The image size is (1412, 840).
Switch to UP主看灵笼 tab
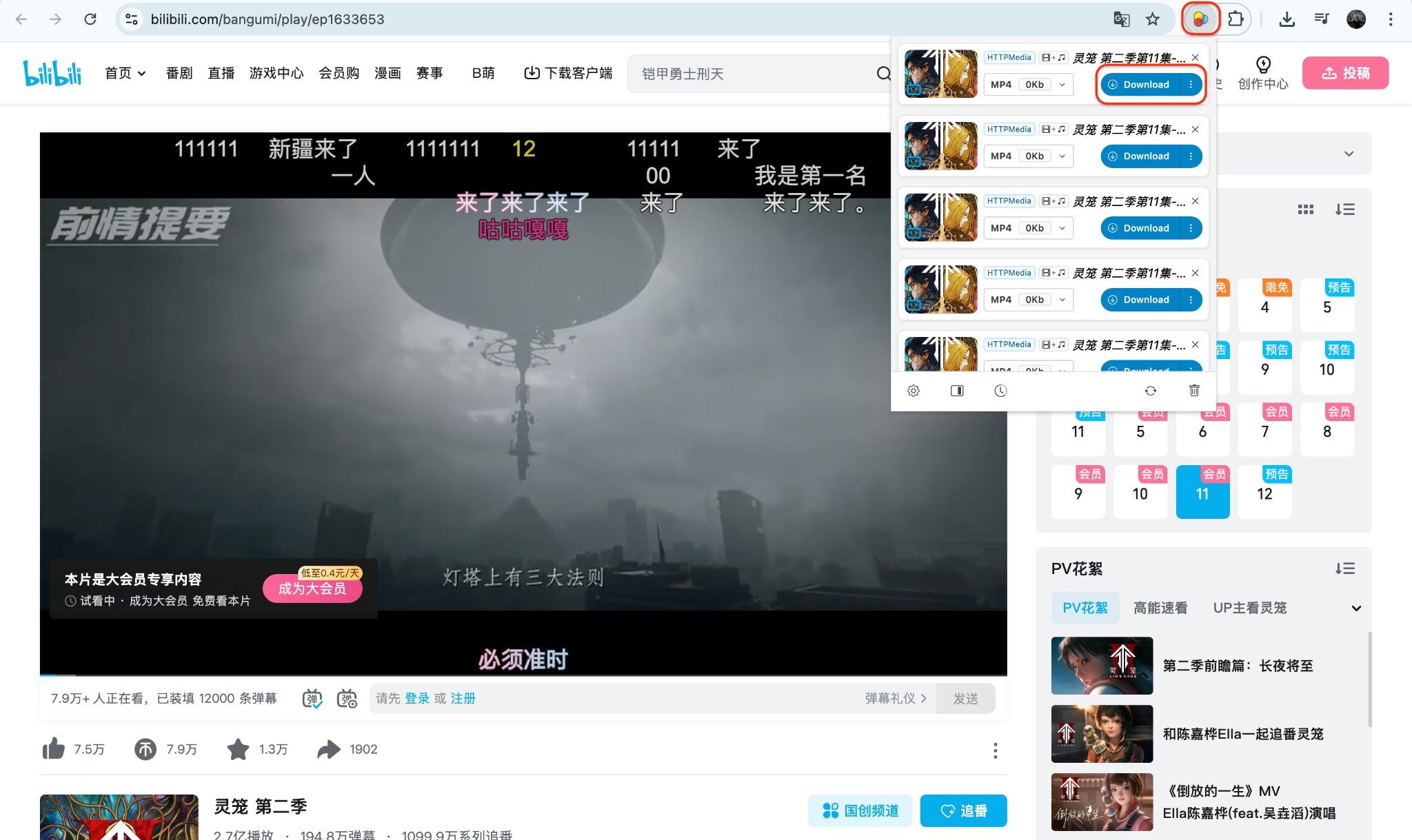(x=1250, y=608)
